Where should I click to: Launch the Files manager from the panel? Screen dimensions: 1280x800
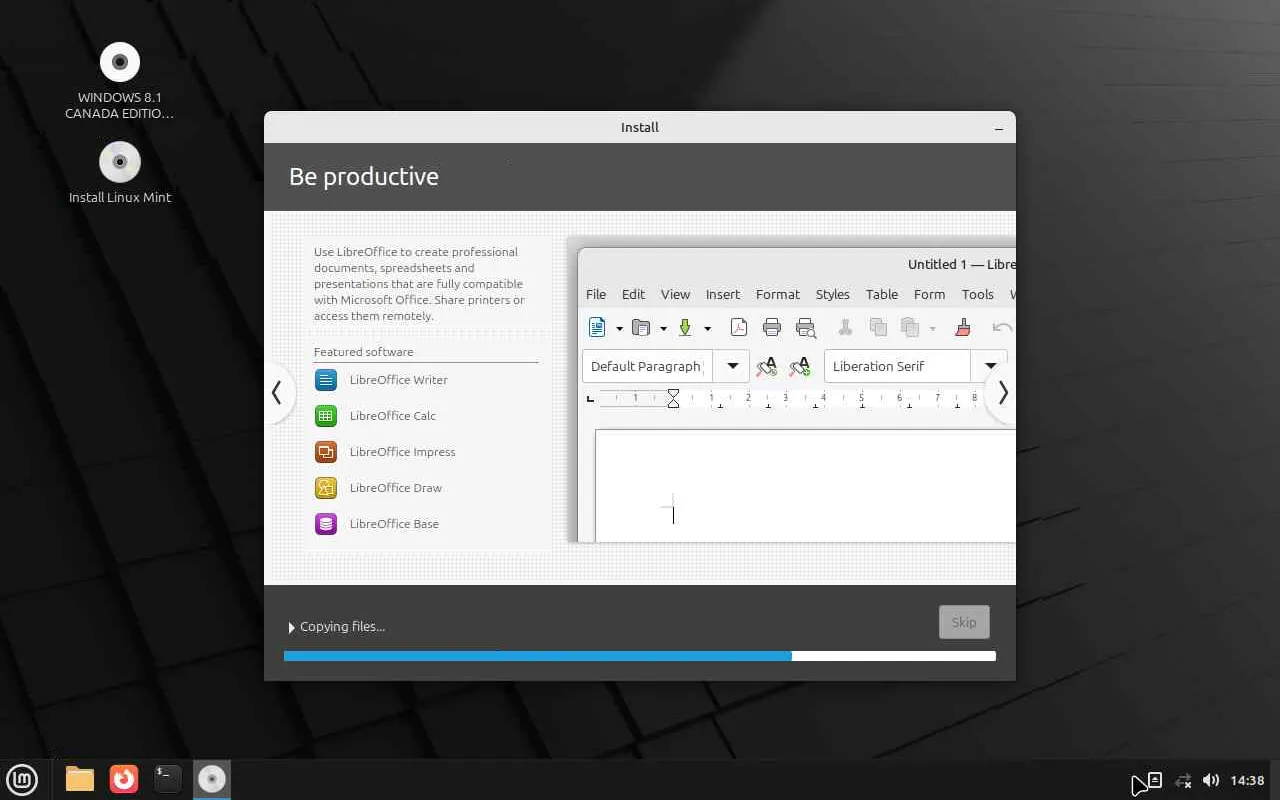point(80,779)
